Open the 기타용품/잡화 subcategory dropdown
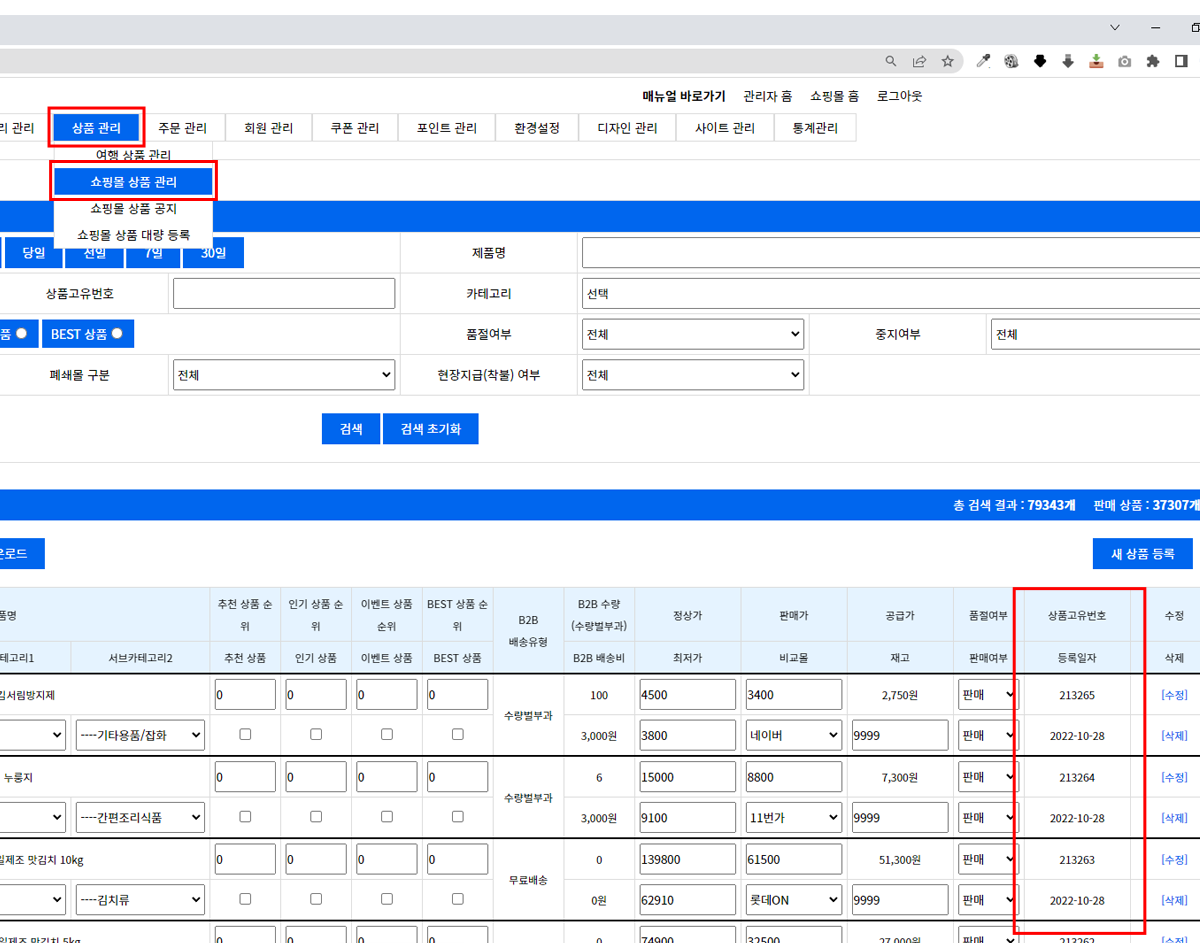Screen dimensions: 1200x943 [x=140, y=735]
